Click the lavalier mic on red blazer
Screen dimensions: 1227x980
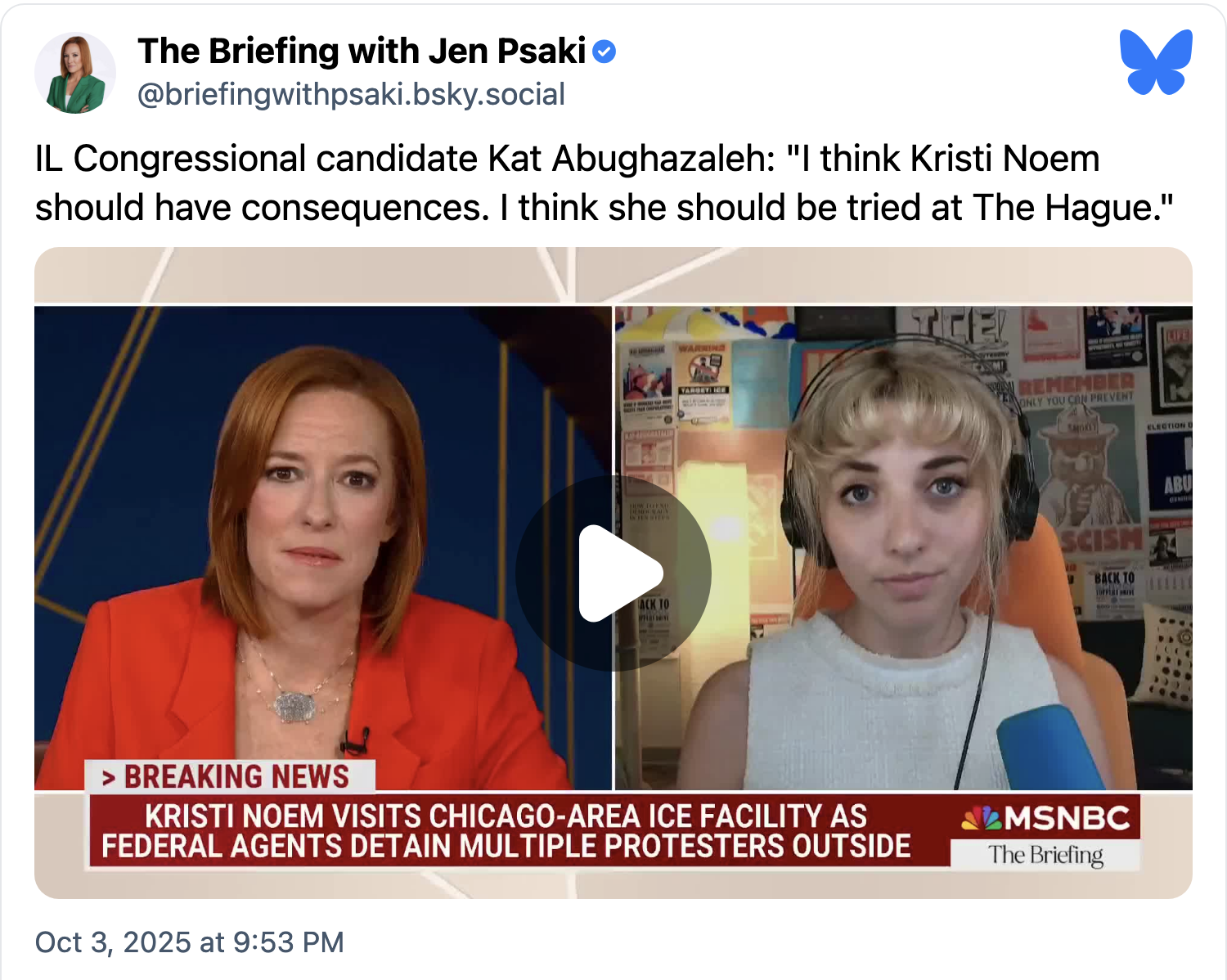(x=355, y=740)
